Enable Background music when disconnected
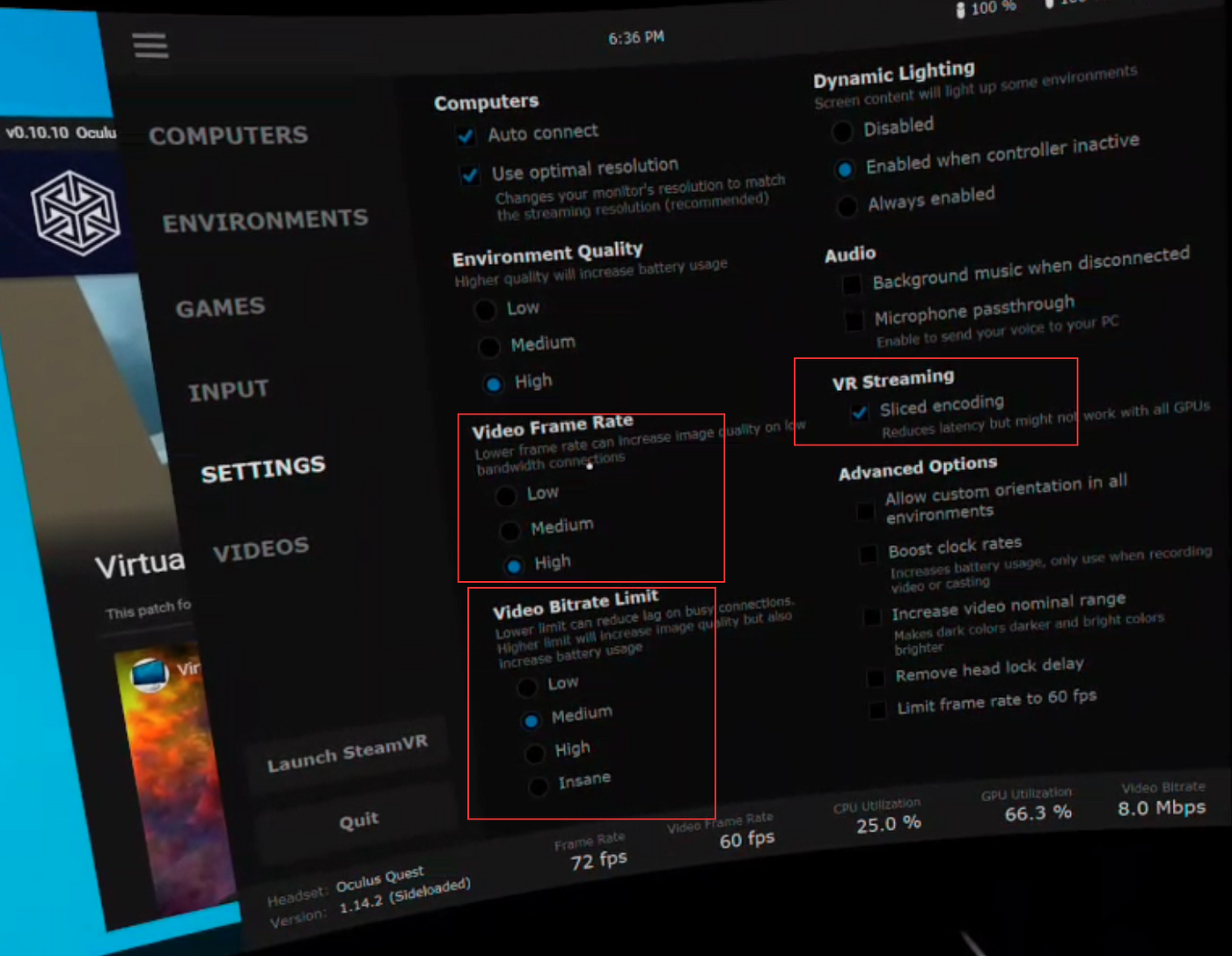This screenshot has height=956, width=1232. tap(851, 284)
